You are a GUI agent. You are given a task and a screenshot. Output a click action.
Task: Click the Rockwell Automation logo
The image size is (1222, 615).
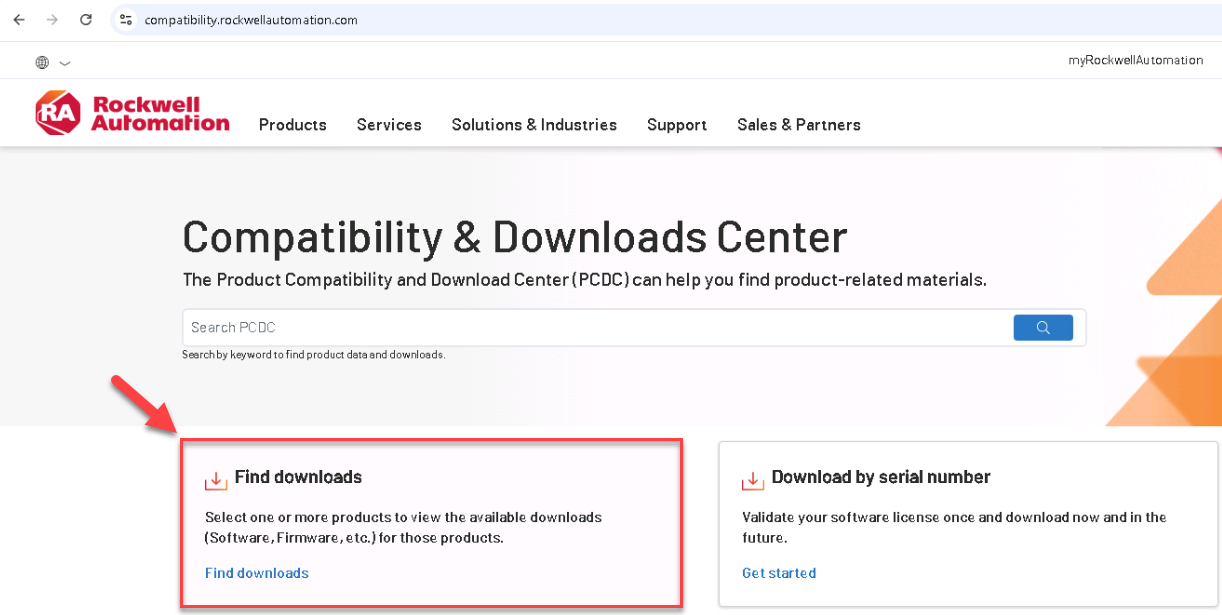pyautogui.click(x=132, y=114)
